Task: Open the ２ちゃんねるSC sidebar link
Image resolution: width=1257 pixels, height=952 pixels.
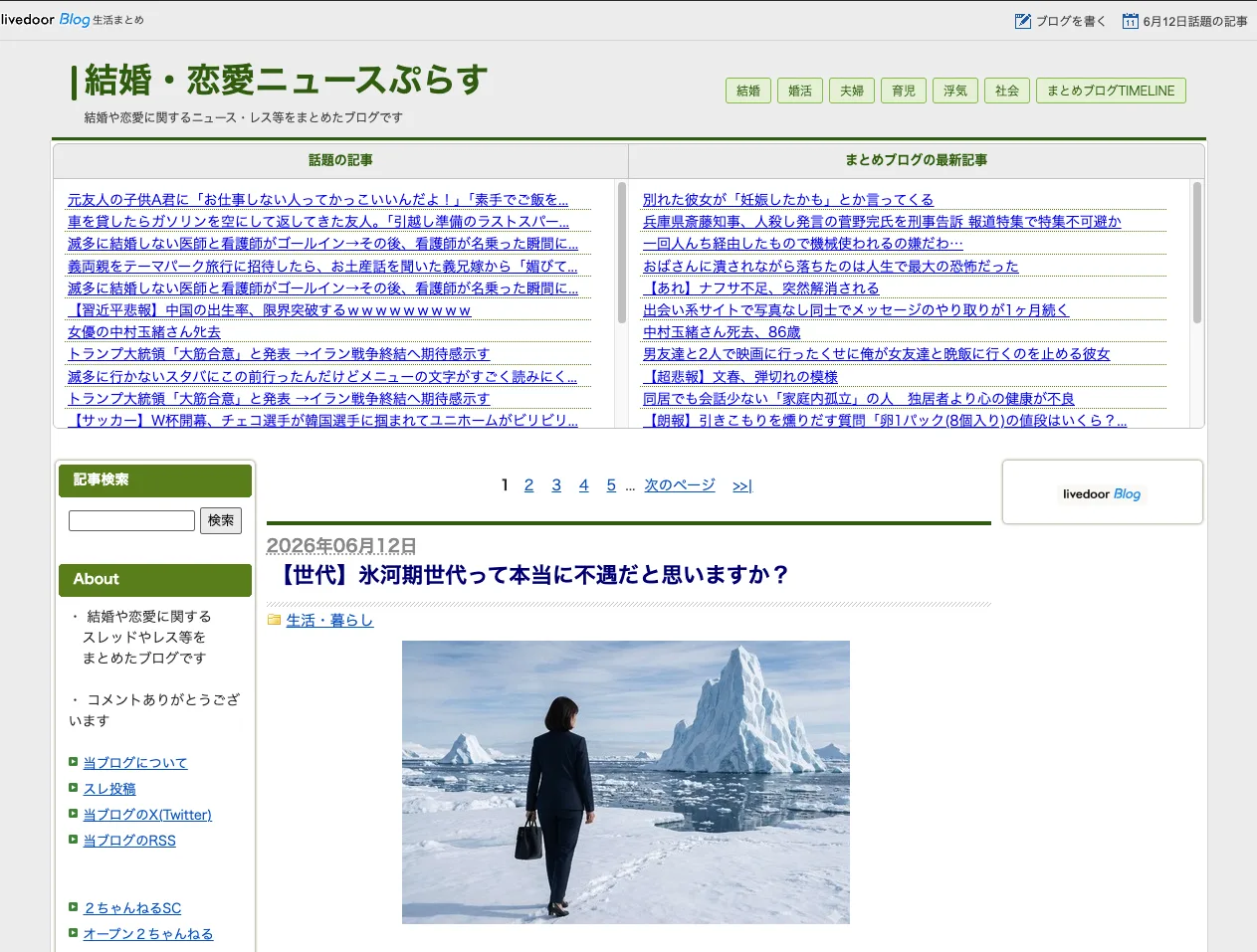Action: pyautogui.click(x=132, y=908)
